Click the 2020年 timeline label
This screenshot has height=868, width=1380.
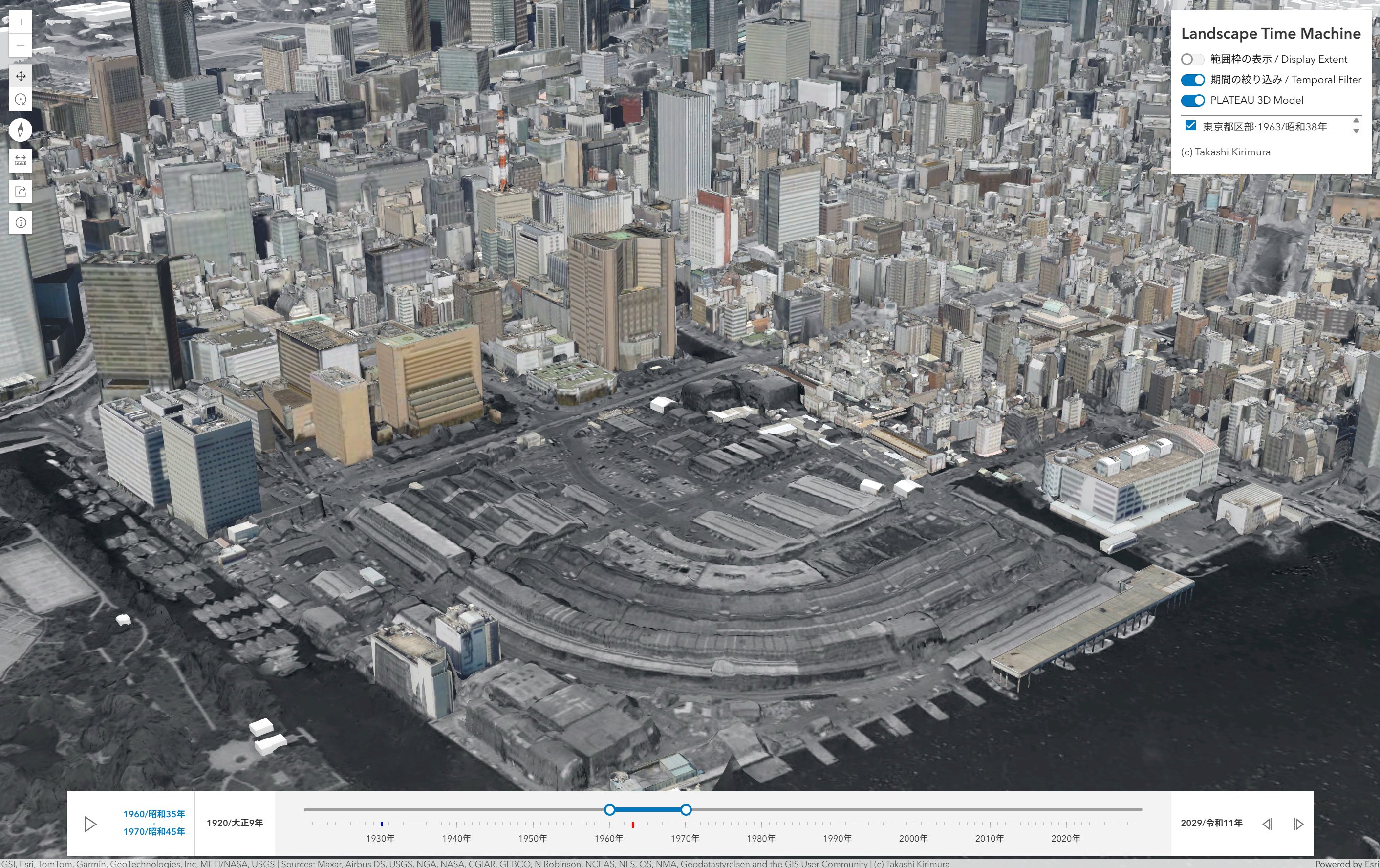tap(1066, 838)
